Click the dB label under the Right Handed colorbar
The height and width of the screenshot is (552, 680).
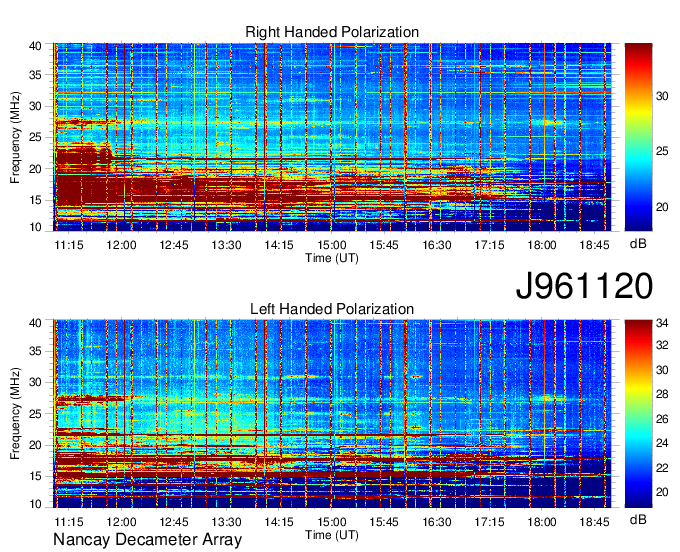638,244
